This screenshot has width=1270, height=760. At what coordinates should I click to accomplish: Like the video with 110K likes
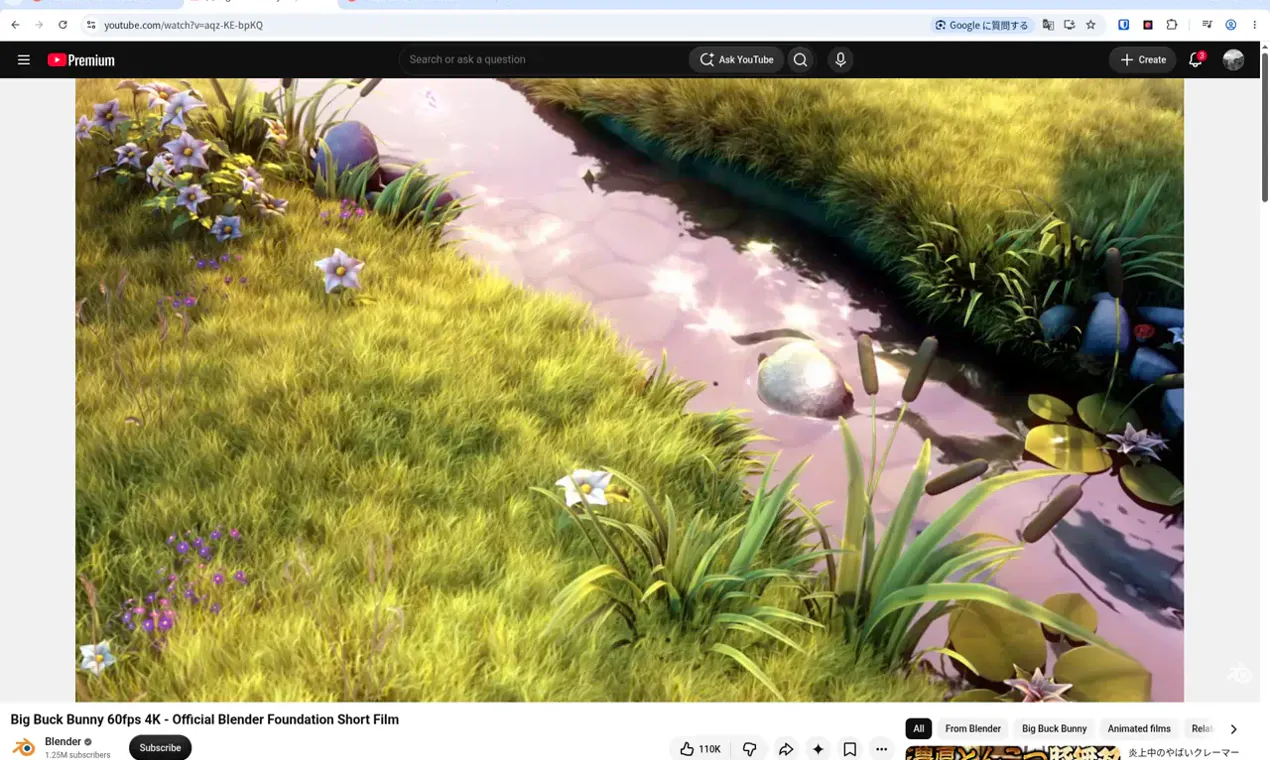tap(700, 749)
